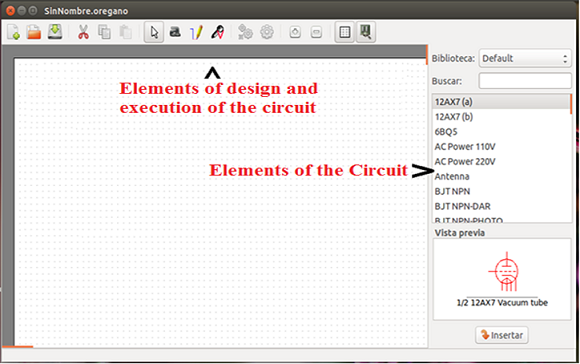Select 12AX7 (b) in parts list
Image resolution: width=580 pixels, height=364 pixels.
coord(501,117)
